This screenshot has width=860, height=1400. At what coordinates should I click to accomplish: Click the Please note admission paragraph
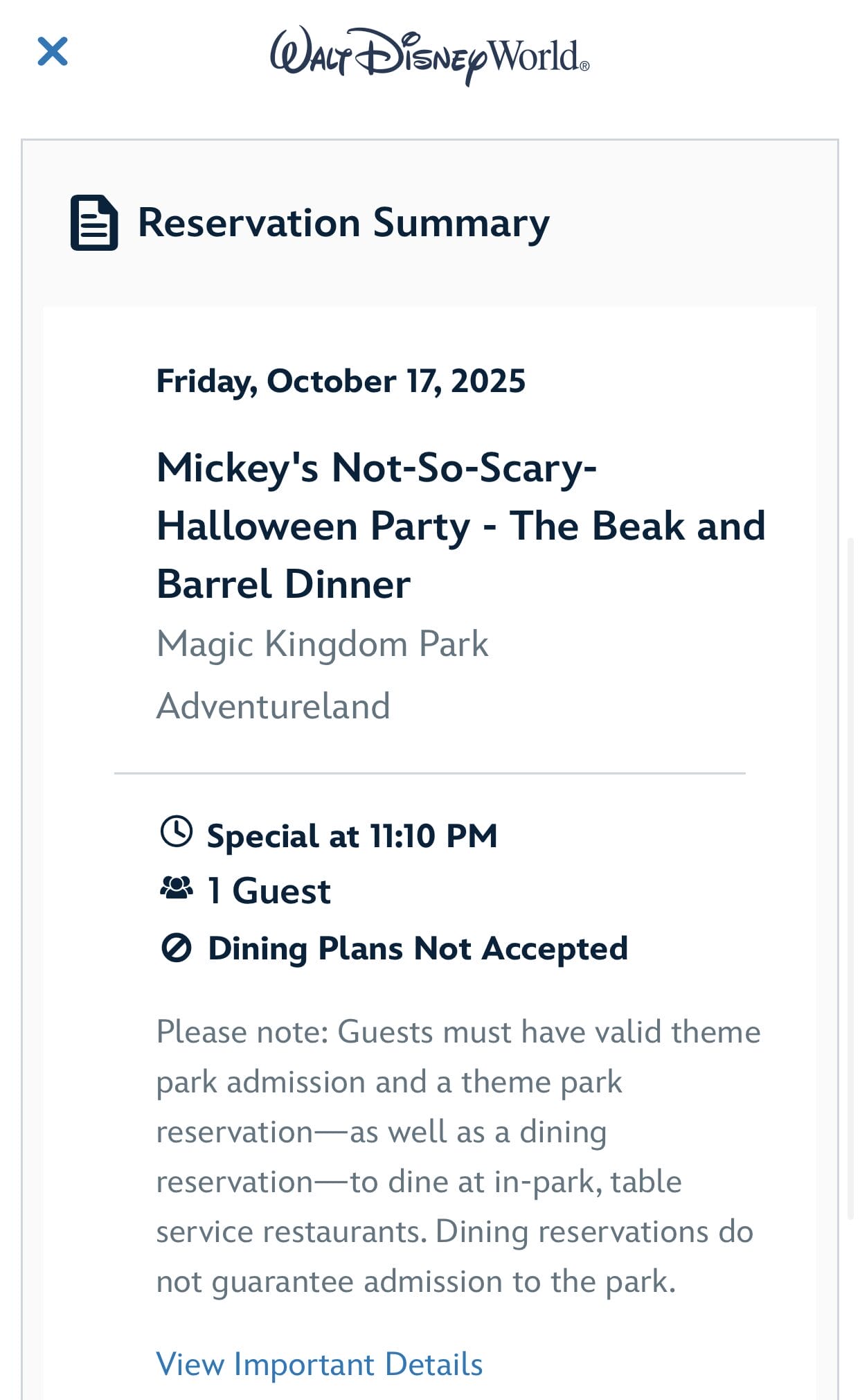click(457, 1155)
